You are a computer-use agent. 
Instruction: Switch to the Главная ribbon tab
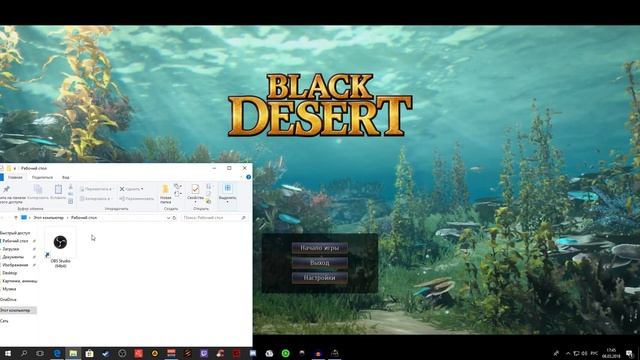click(15, 178)
